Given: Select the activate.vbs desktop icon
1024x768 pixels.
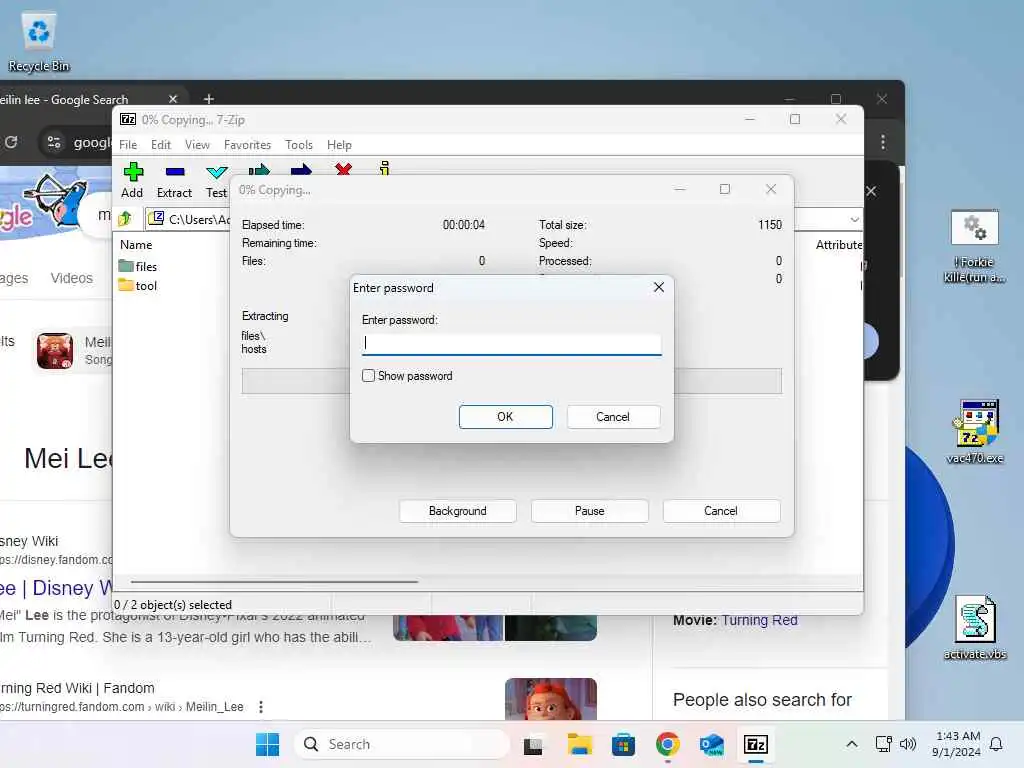Looking at the screenshot, I should coord(974,628).
